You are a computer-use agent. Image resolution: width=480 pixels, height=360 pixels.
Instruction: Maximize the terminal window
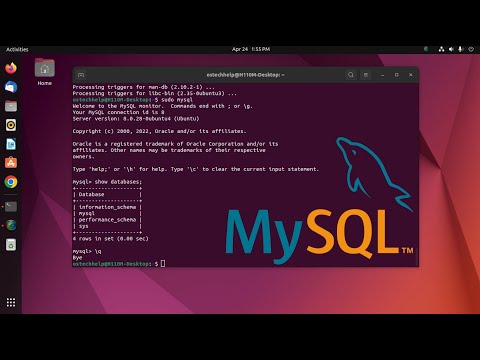[x=397, y=75]
